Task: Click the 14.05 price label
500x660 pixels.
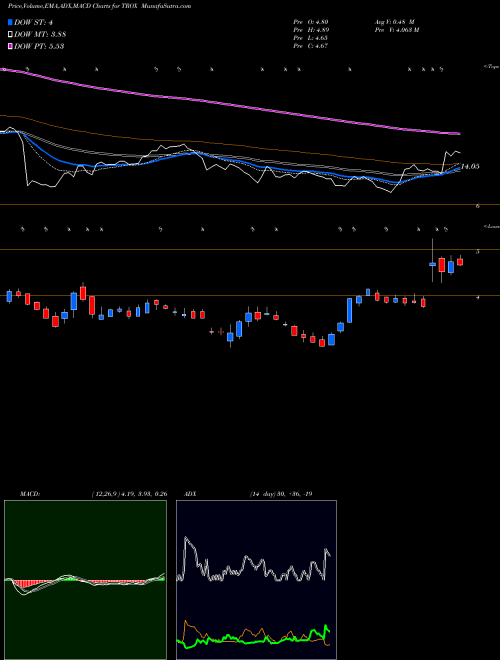Action: click(470, 167)
